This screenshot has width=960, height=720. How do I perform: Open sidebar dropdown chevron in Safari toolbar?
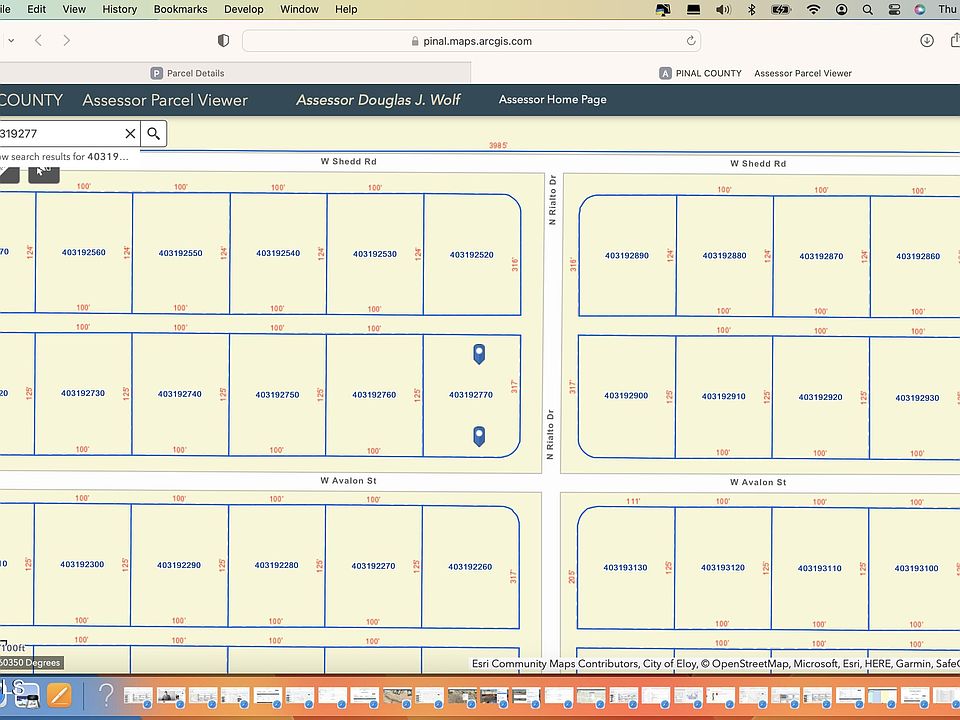click(x=11, y=41)
